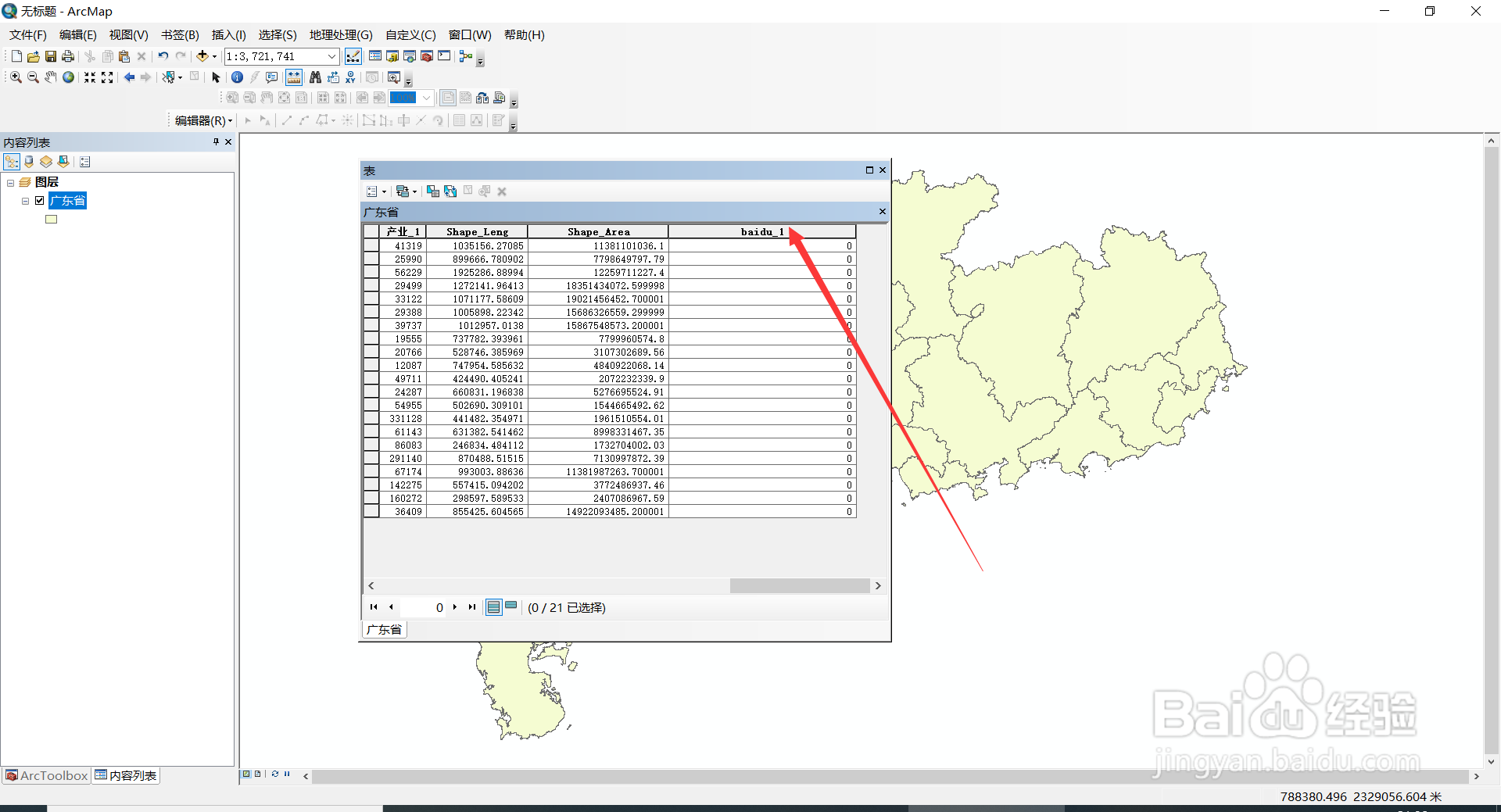Open the ArcToolbox panel

pyautogui.click(x=45, y=774)
